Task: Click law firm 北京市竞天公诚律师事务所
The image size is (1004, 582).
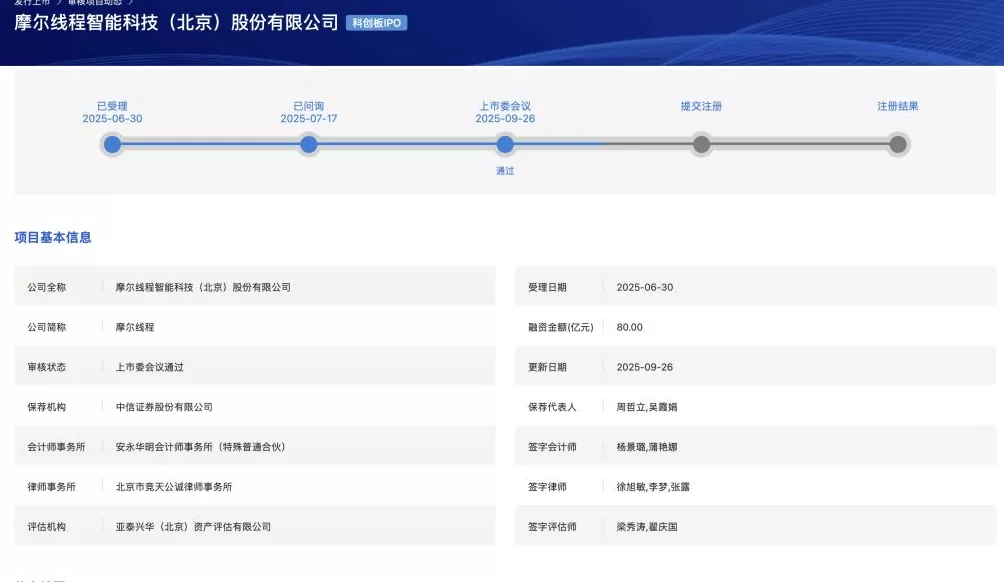Action: tap(175, 486)
